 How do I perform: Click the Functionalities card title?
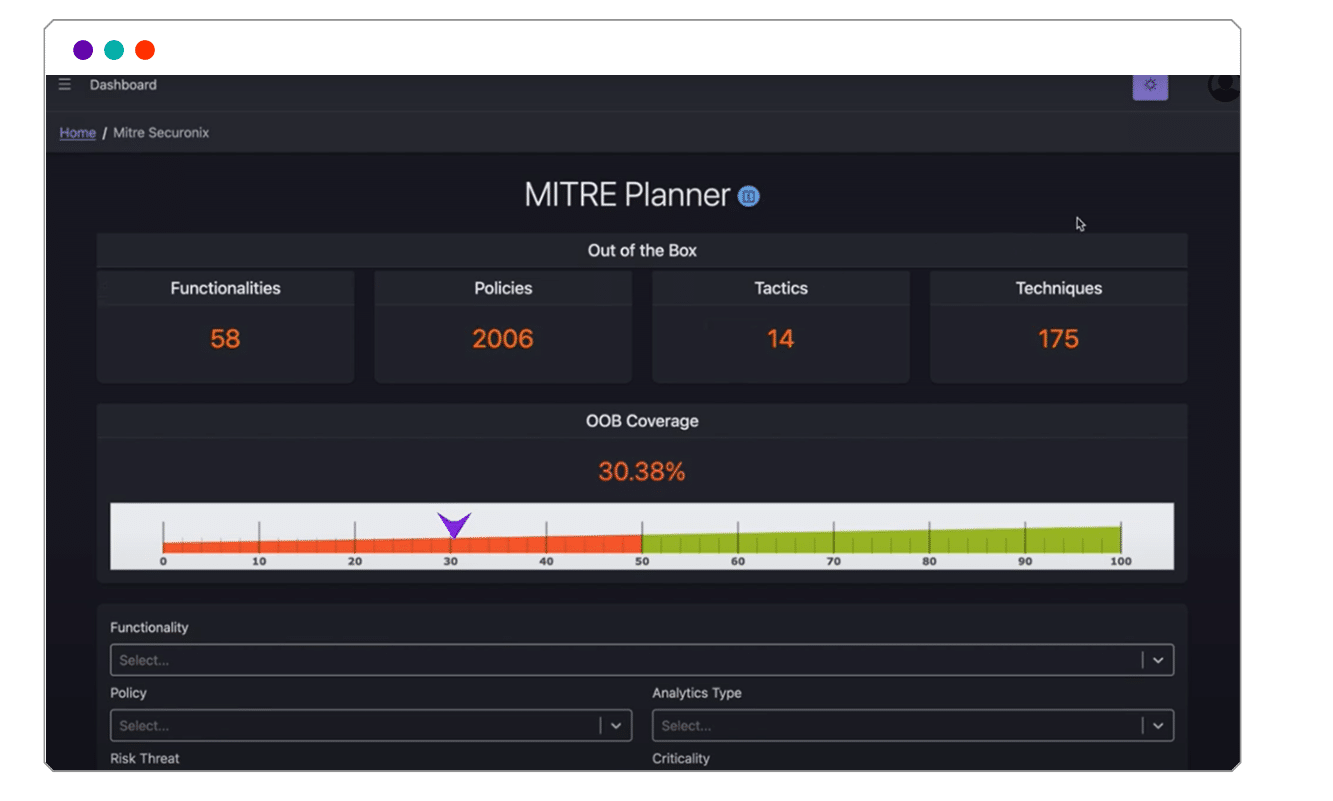pos(225,288)
